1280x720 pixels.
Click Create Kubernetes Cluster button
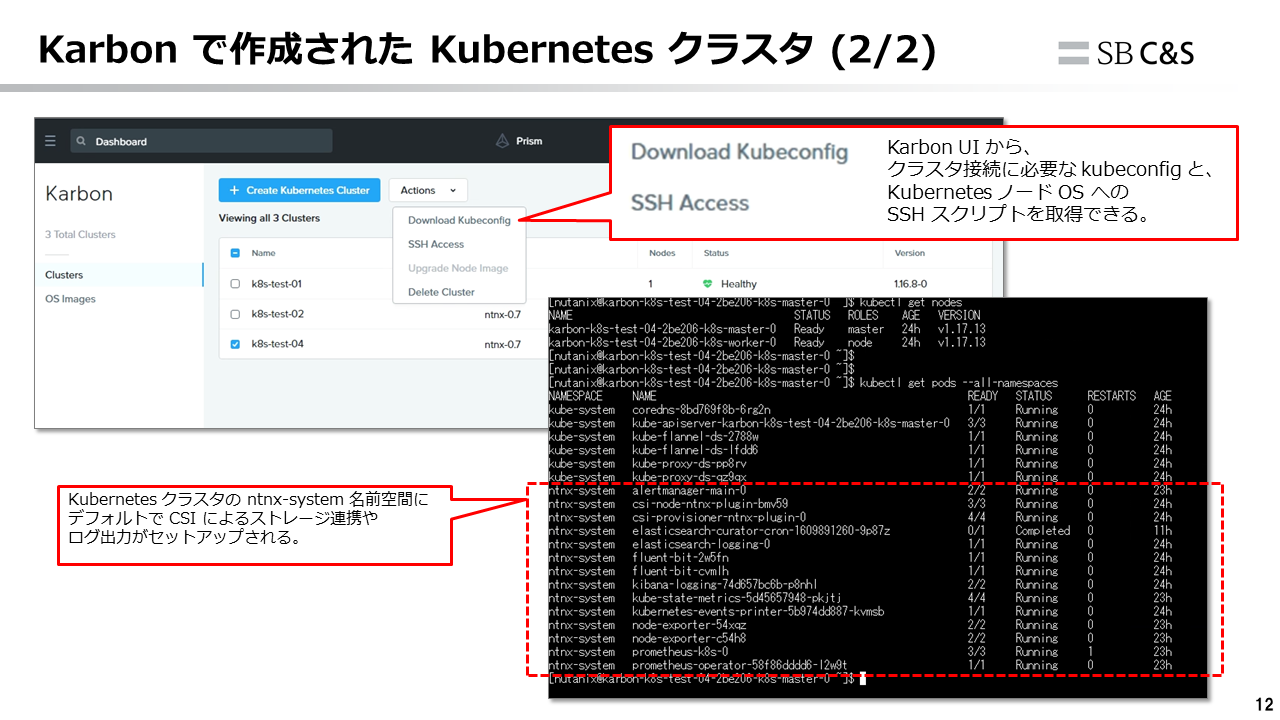300,190
